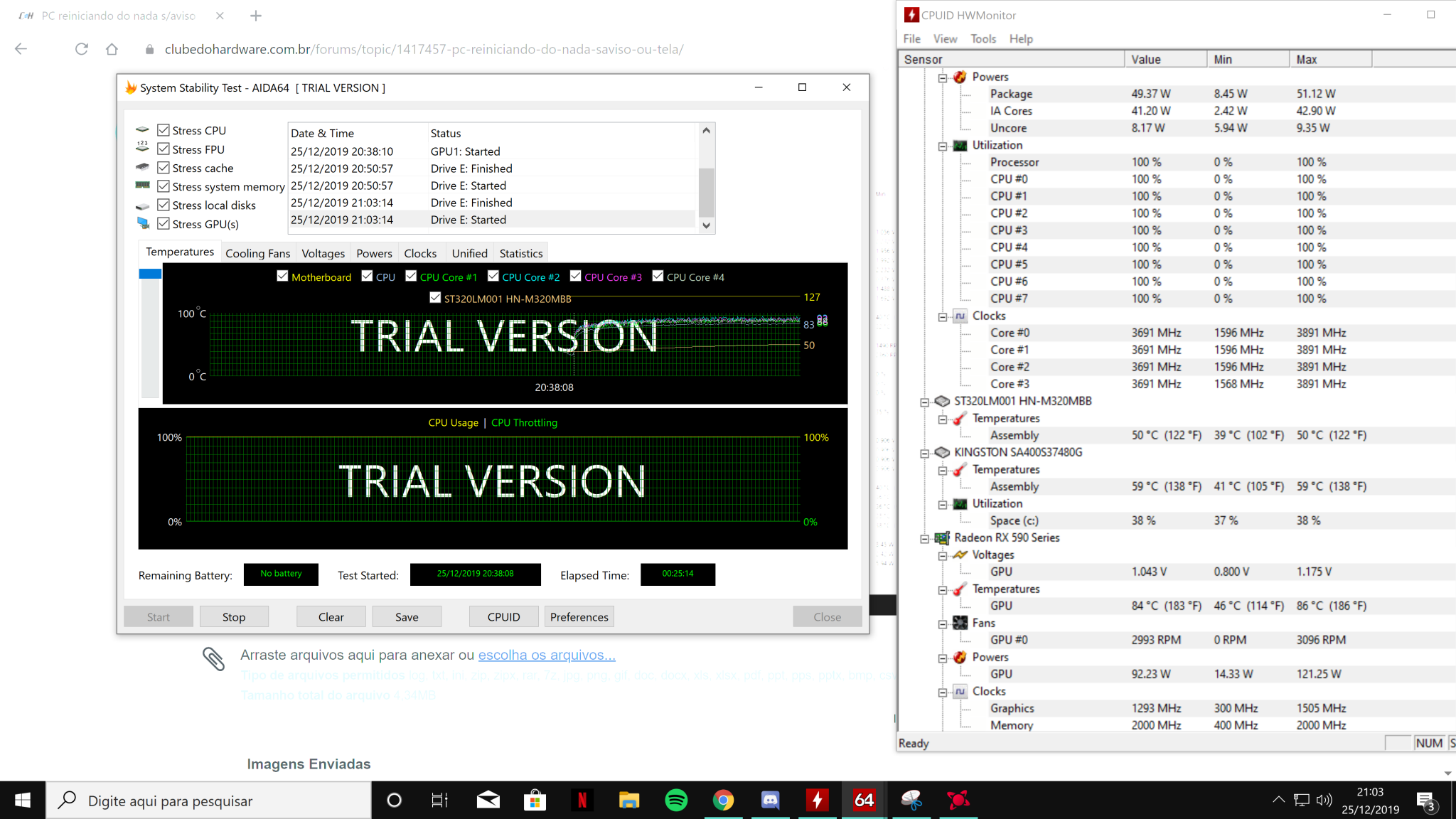Screen dimensions: 1456x819
Task: Open the notification center icon
Action: pyautogui.click(x=1426, y=801)
